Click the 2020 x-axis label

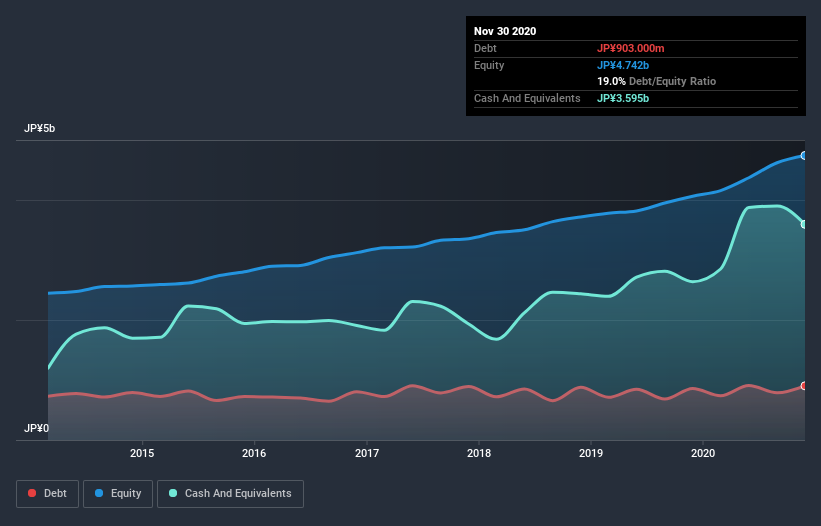point(703,453)
